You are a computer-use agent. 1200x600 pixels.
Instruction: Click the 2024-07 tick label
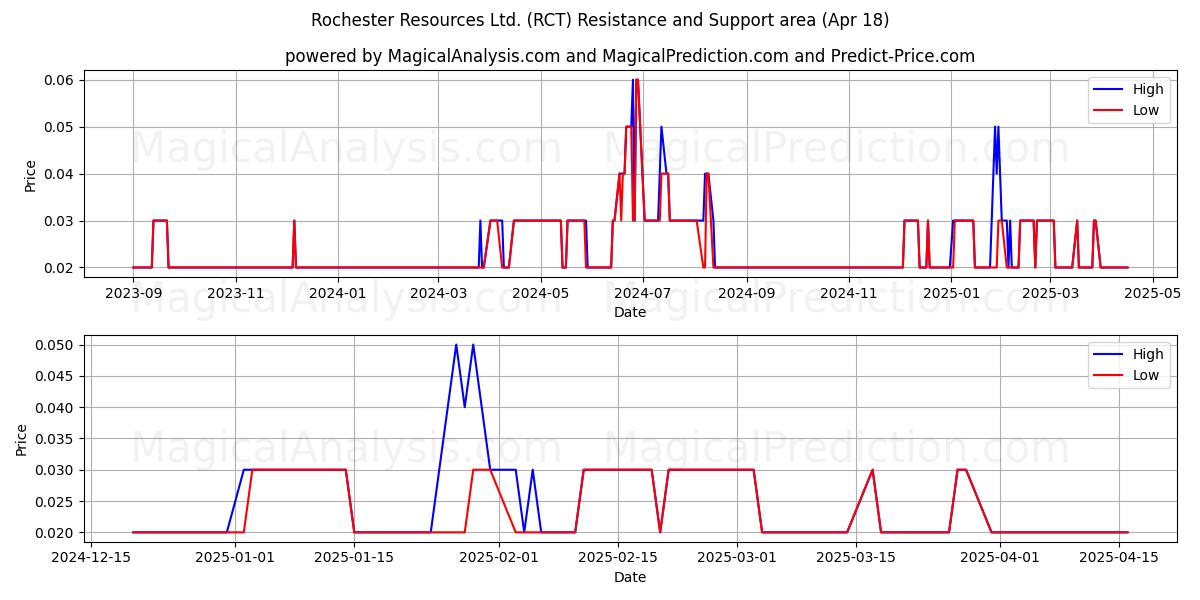pyautogui.click(x=642, y=293)
